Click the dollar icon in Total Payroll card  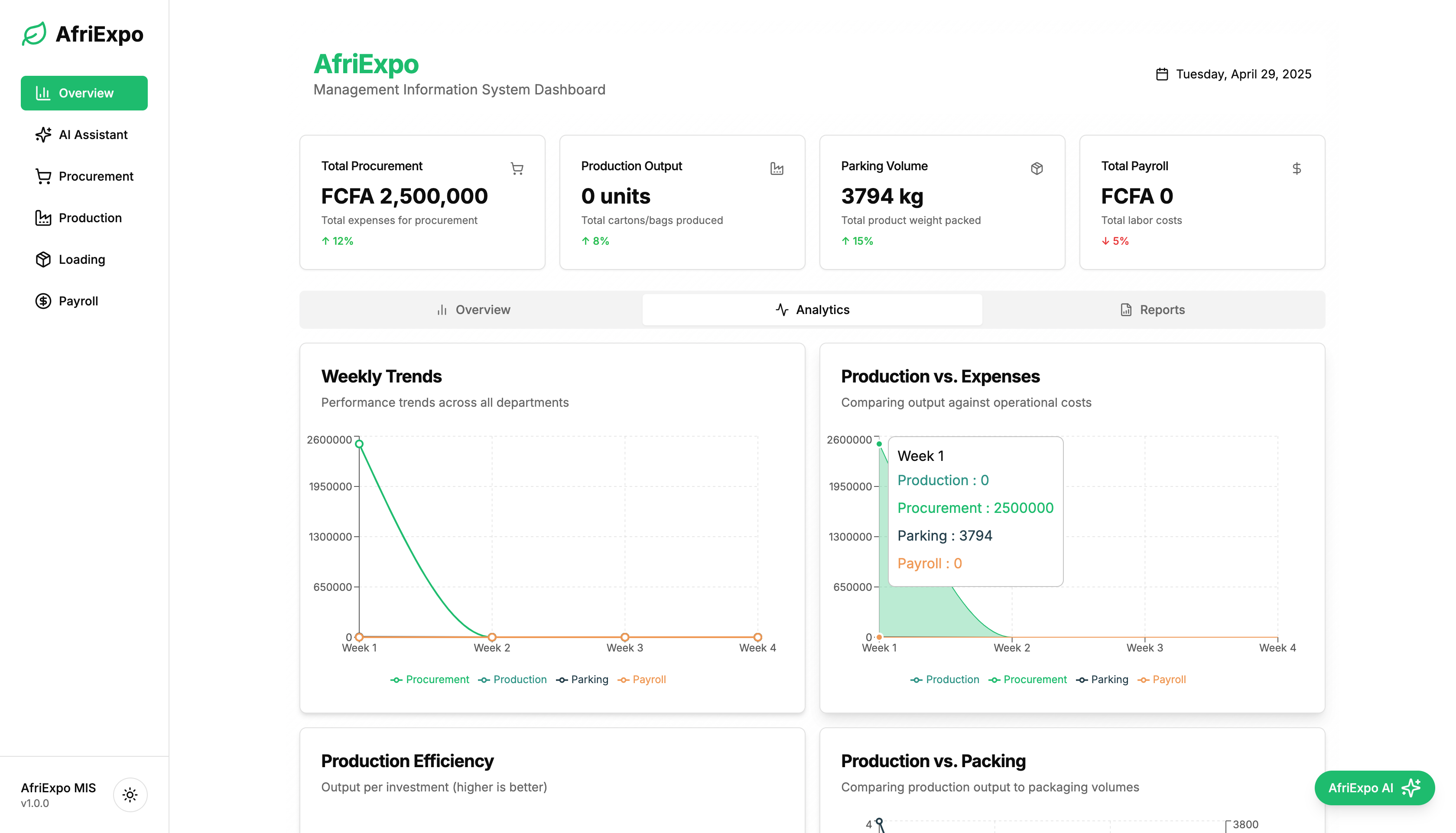1297,168
